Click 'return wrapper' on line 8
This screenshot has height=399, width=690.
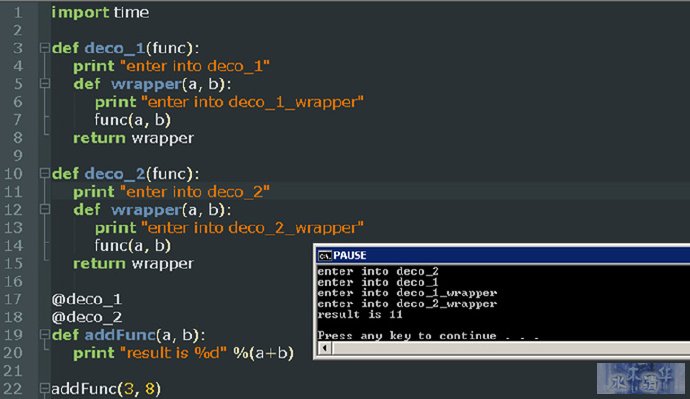[133, 138]
